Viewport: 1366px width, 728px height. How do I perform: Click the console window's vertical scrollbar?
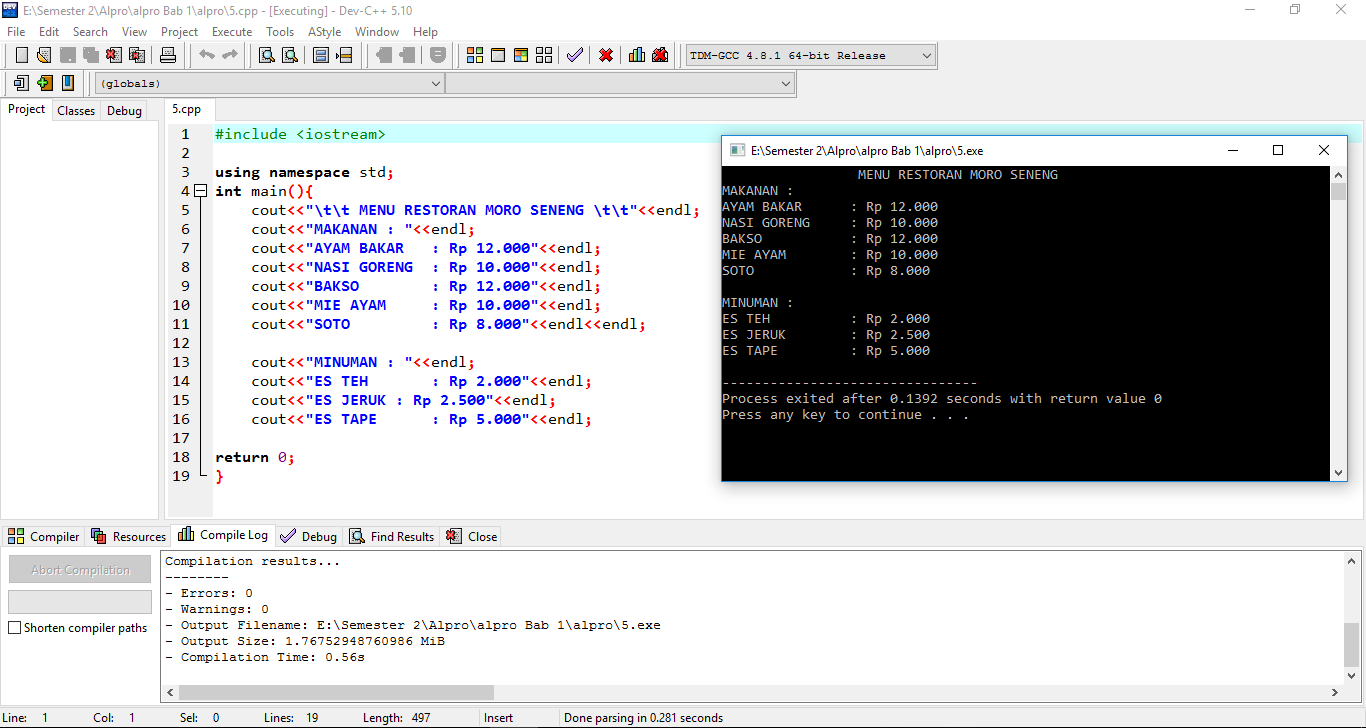click(1339, 320)
